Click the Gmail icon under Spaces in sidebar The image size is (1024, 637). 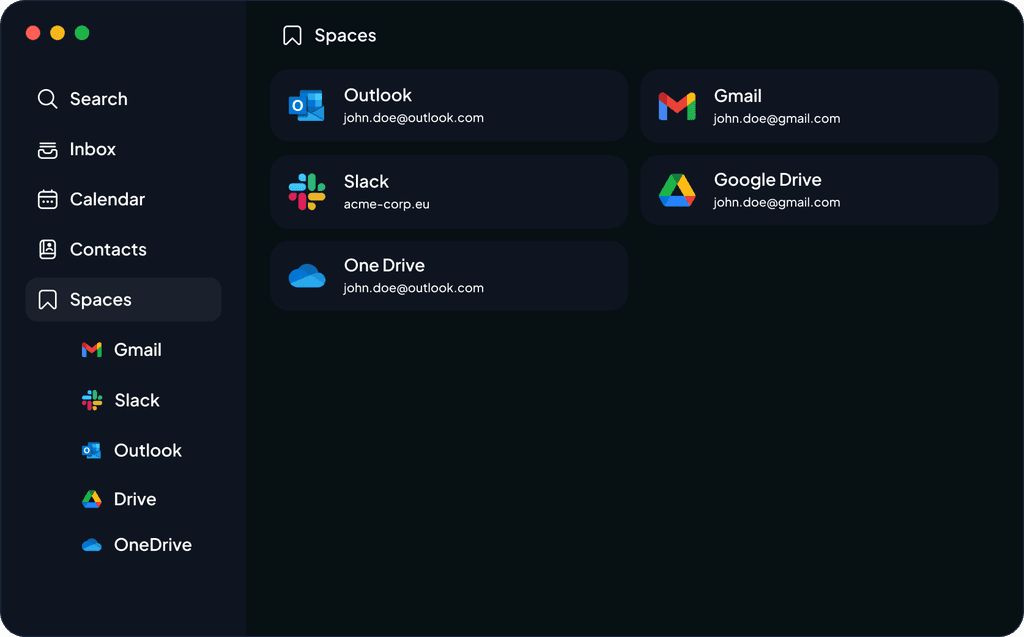pyautogui.click(x=91, y=350)
